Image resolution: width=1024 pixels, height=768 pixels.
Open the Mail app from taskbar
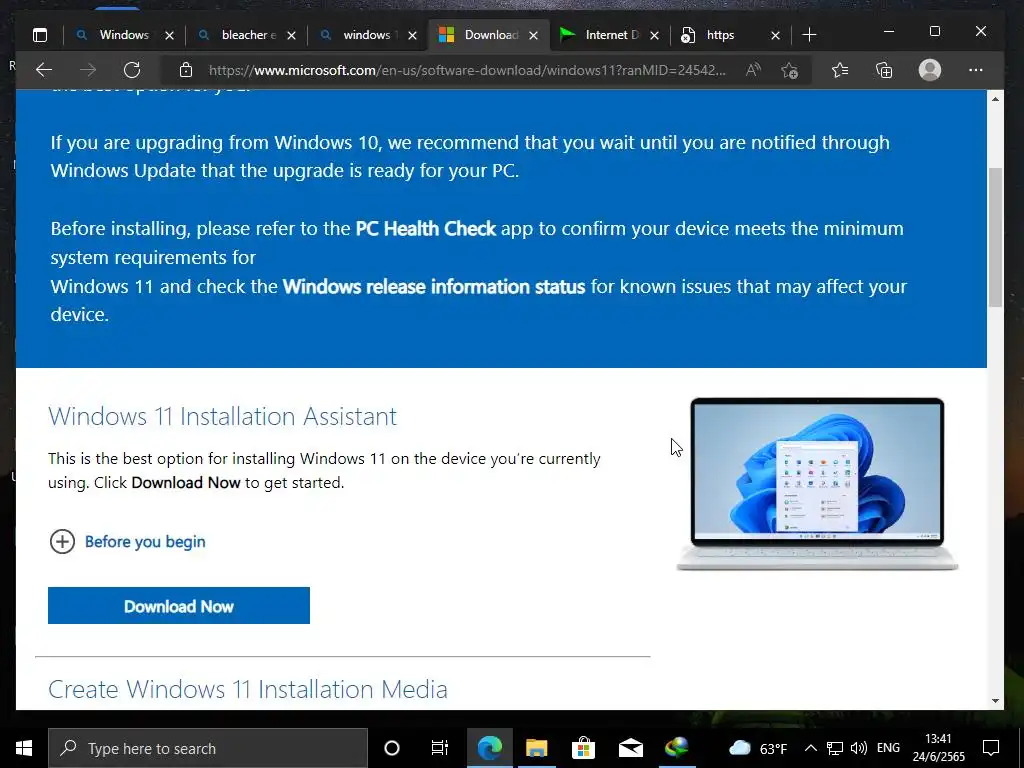[631, 748]
